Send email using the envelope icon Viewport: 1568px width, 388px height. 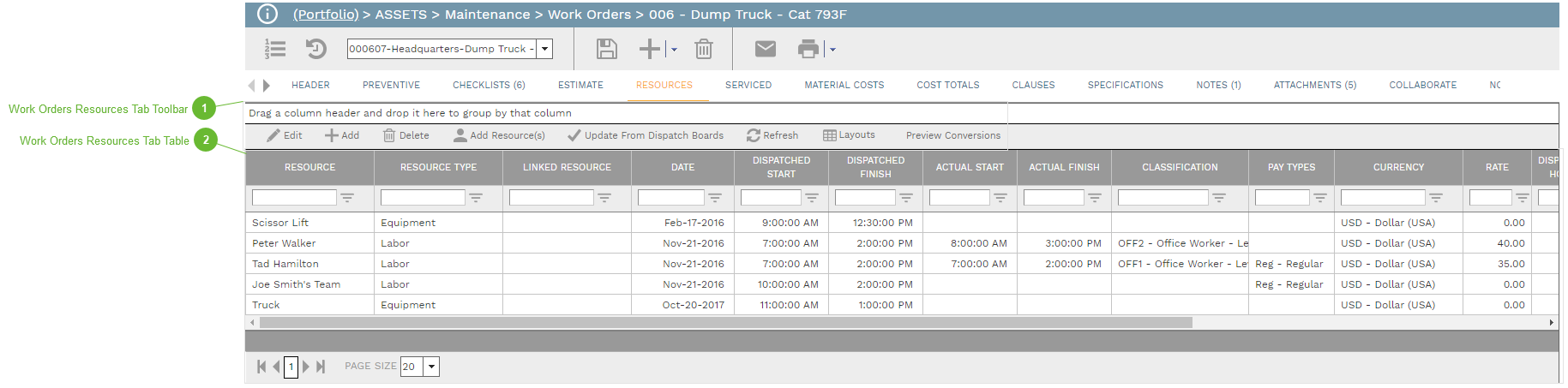(766, 49)
